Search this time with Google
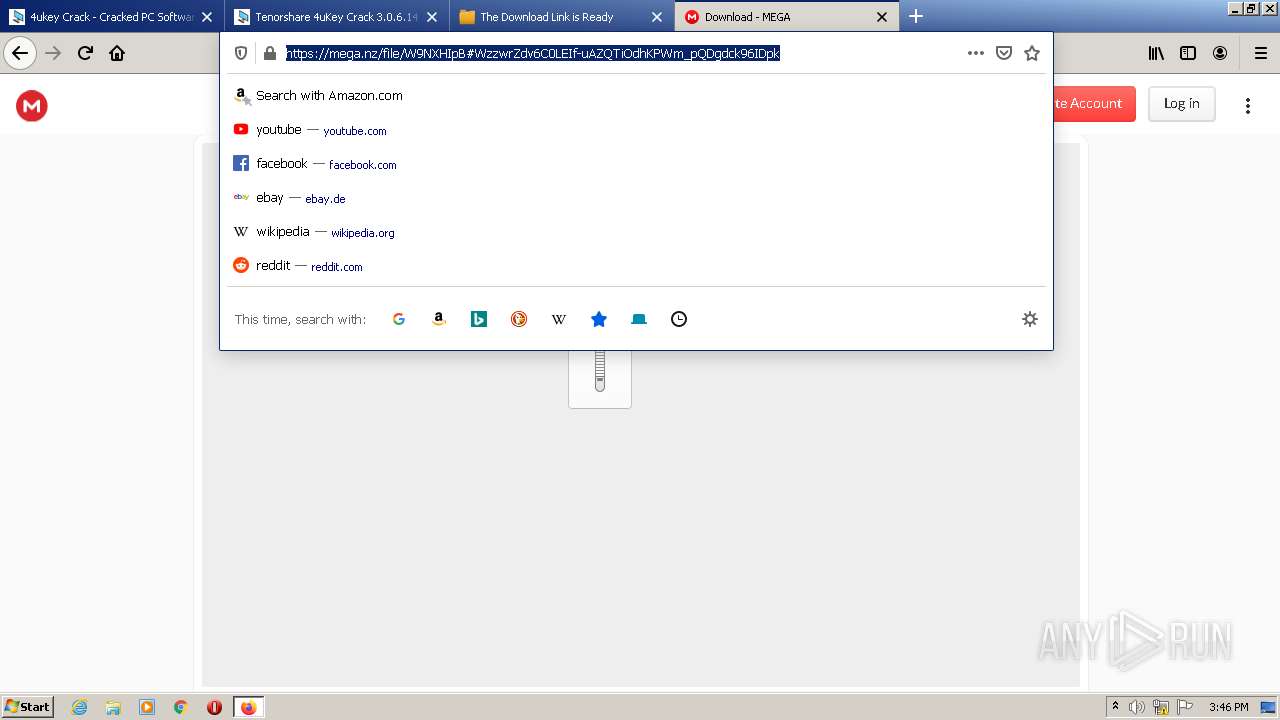Image resolution: width=1280 pixels, height=720 pixels. click(x=399, y=319)
